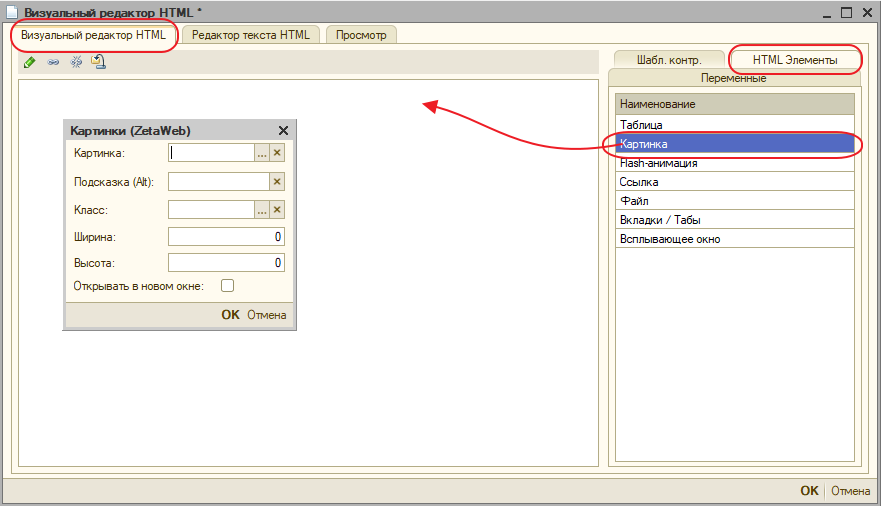Open the Переменные tab
881x506 pixels.
734,78
